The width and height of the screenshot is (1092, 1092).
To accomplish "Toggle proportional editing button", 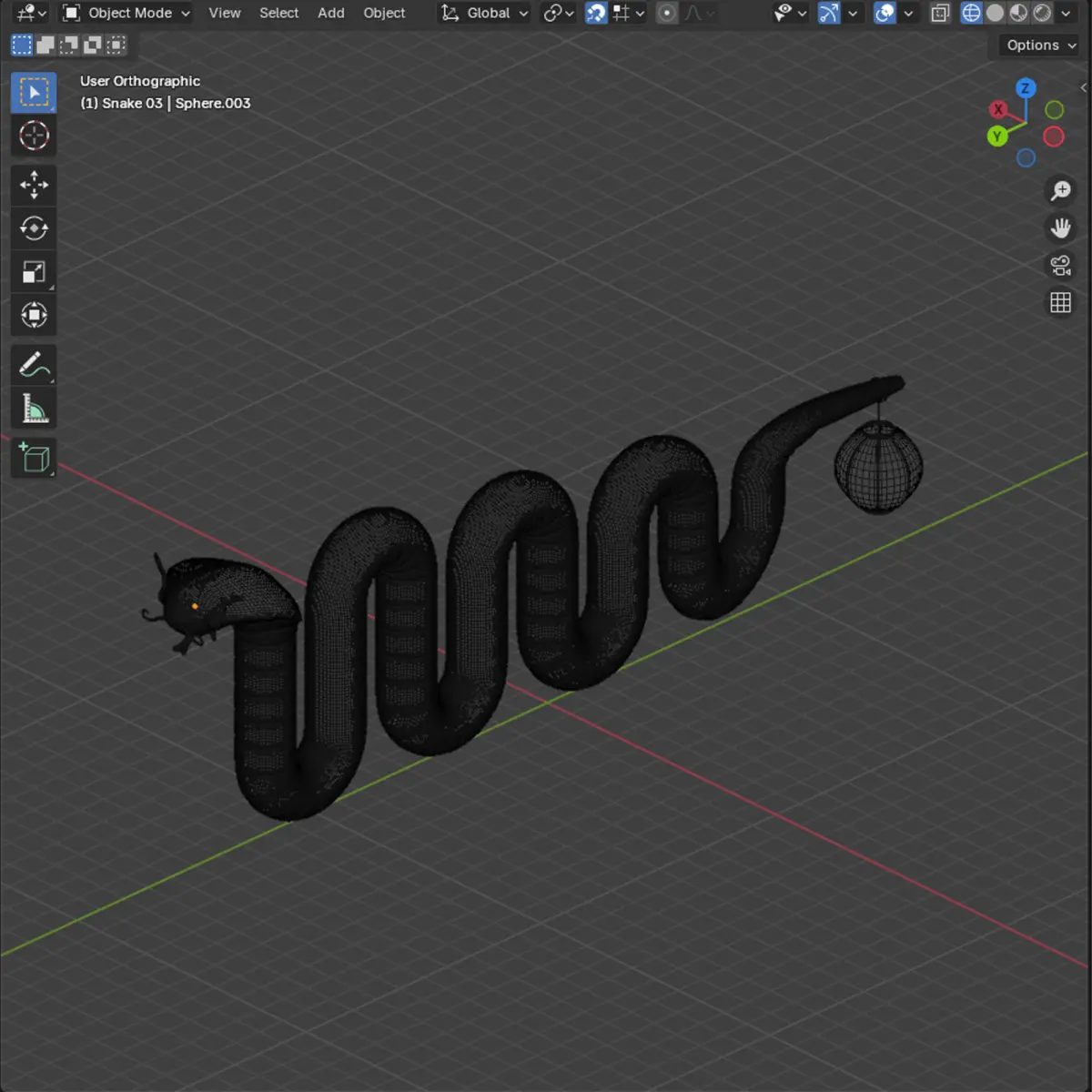I will click(667, 13).
